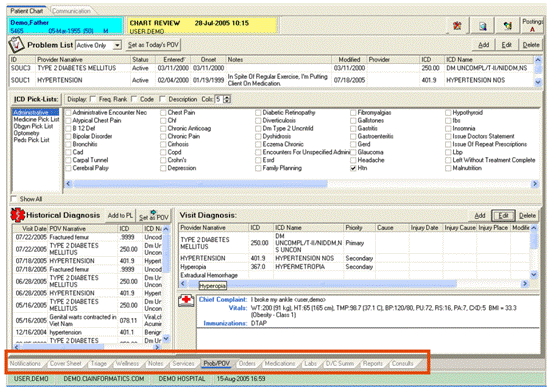The width and height of the screenshot is (552, 389).
Task: Click the red star-of-life Historical Diagnosis icon
Action: click(17, 215)
